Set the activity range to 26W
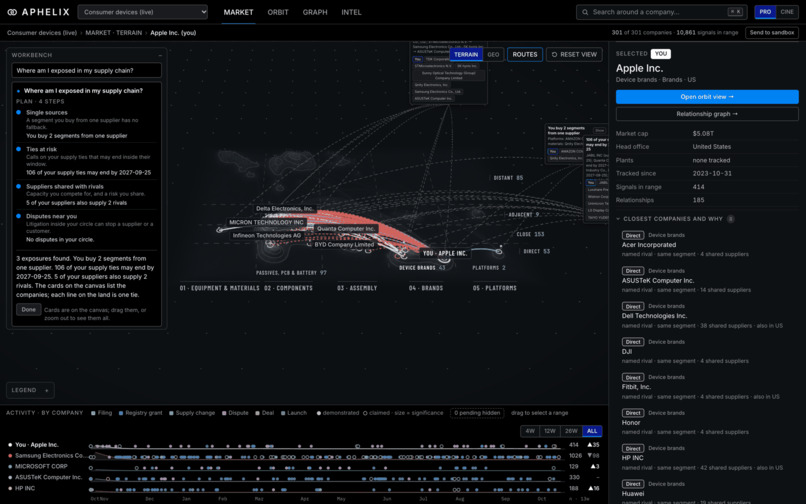The height and width of the screenshot is (504, 806). coord(571,431)
